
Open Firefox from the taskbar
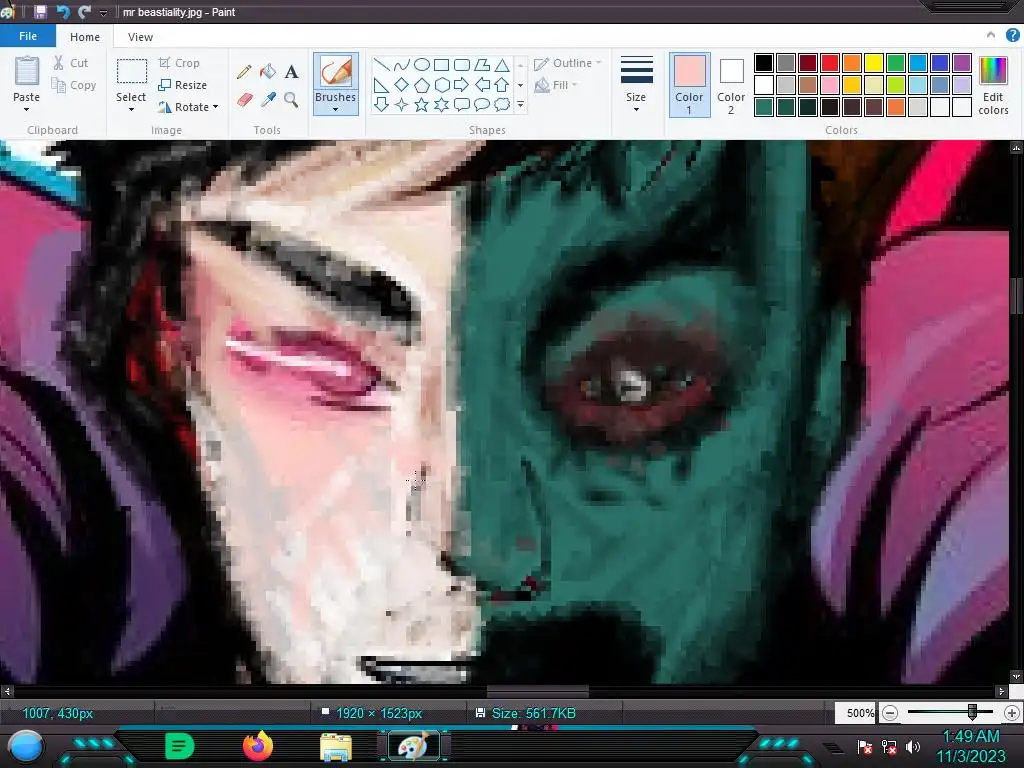tap(258, 746)
